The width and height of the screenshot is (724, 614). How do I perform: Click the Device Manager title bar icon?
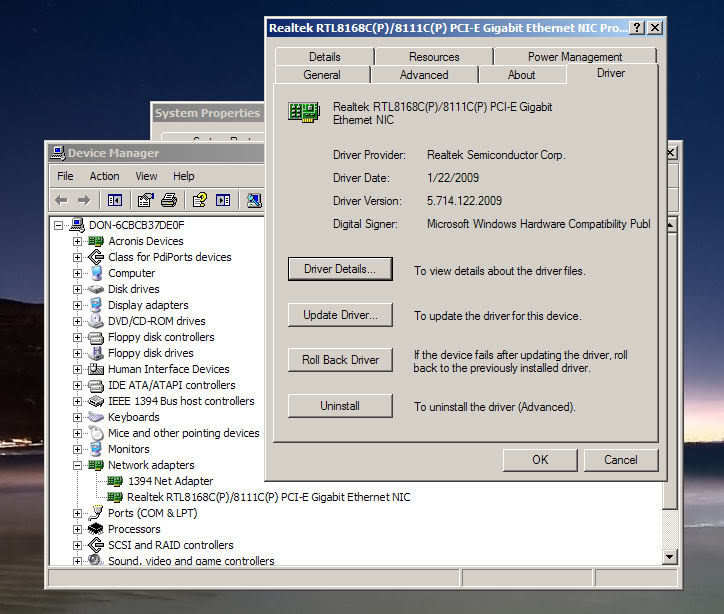[x=58, y=153]
